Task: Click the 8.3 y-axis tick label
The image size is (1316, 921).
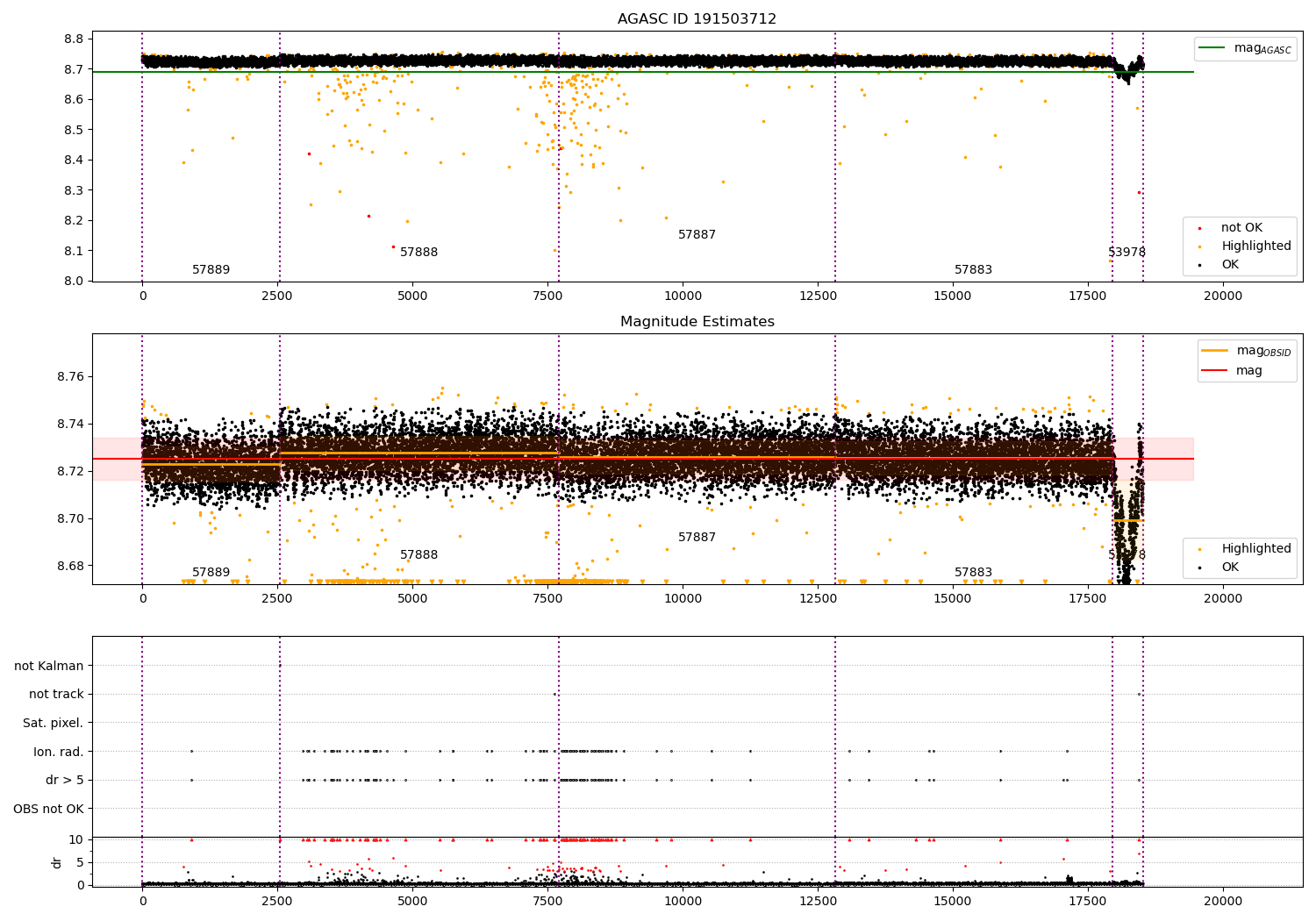Action: (74, 190)
